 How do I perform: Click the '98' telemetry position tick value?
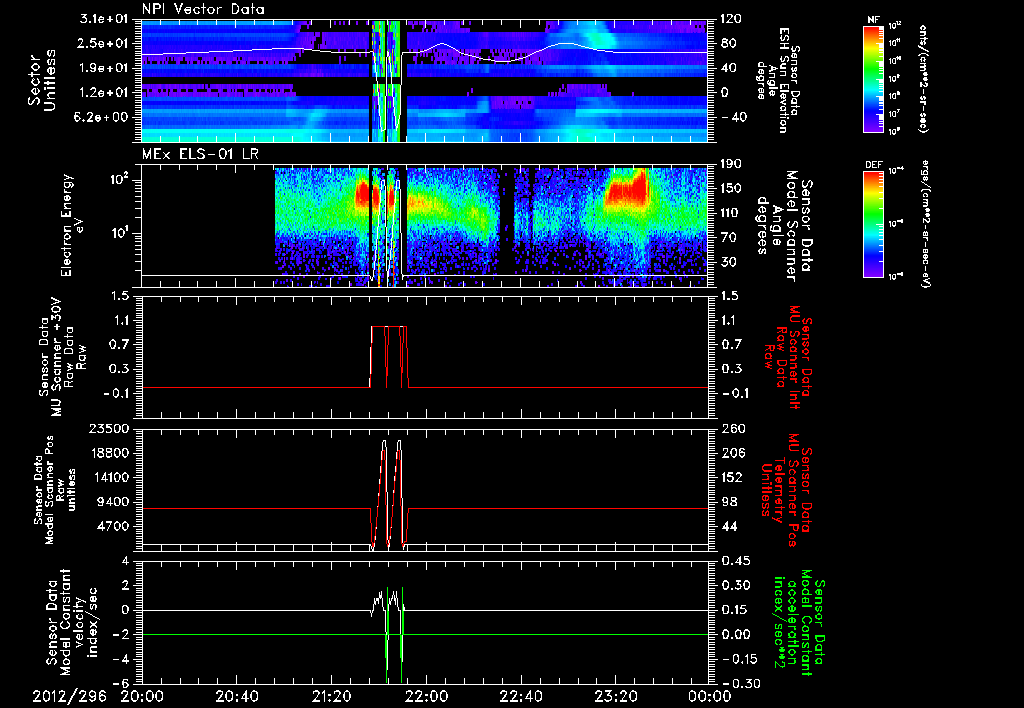point(728,502)
